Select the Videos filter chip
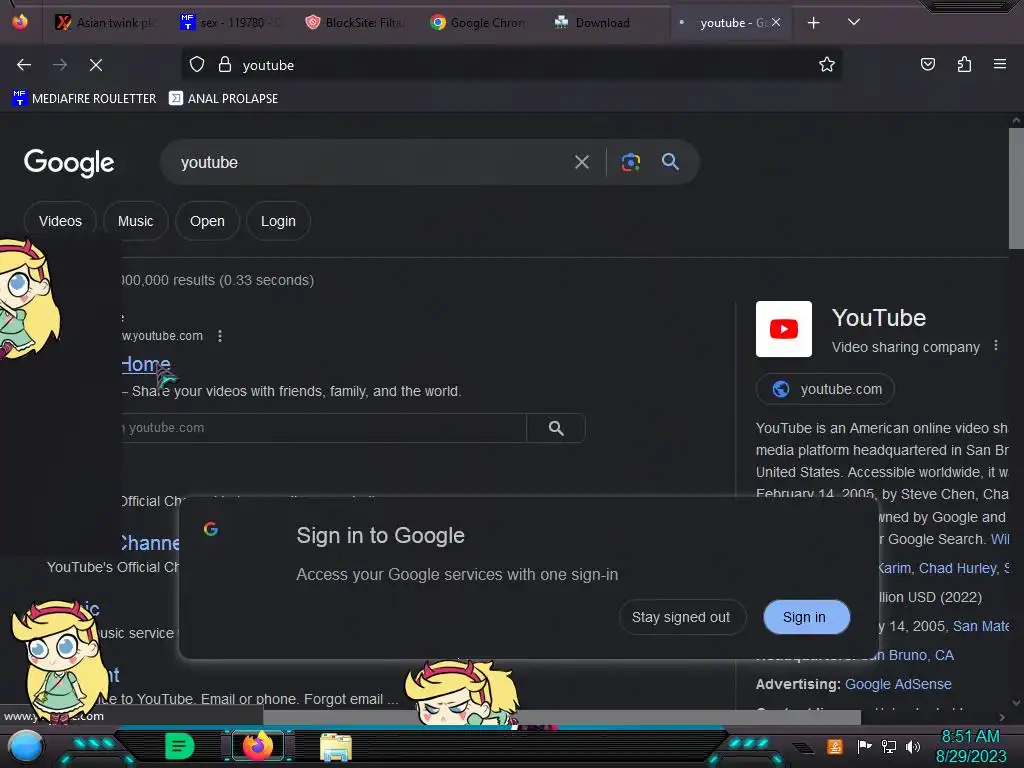 [x=60, y=221]
